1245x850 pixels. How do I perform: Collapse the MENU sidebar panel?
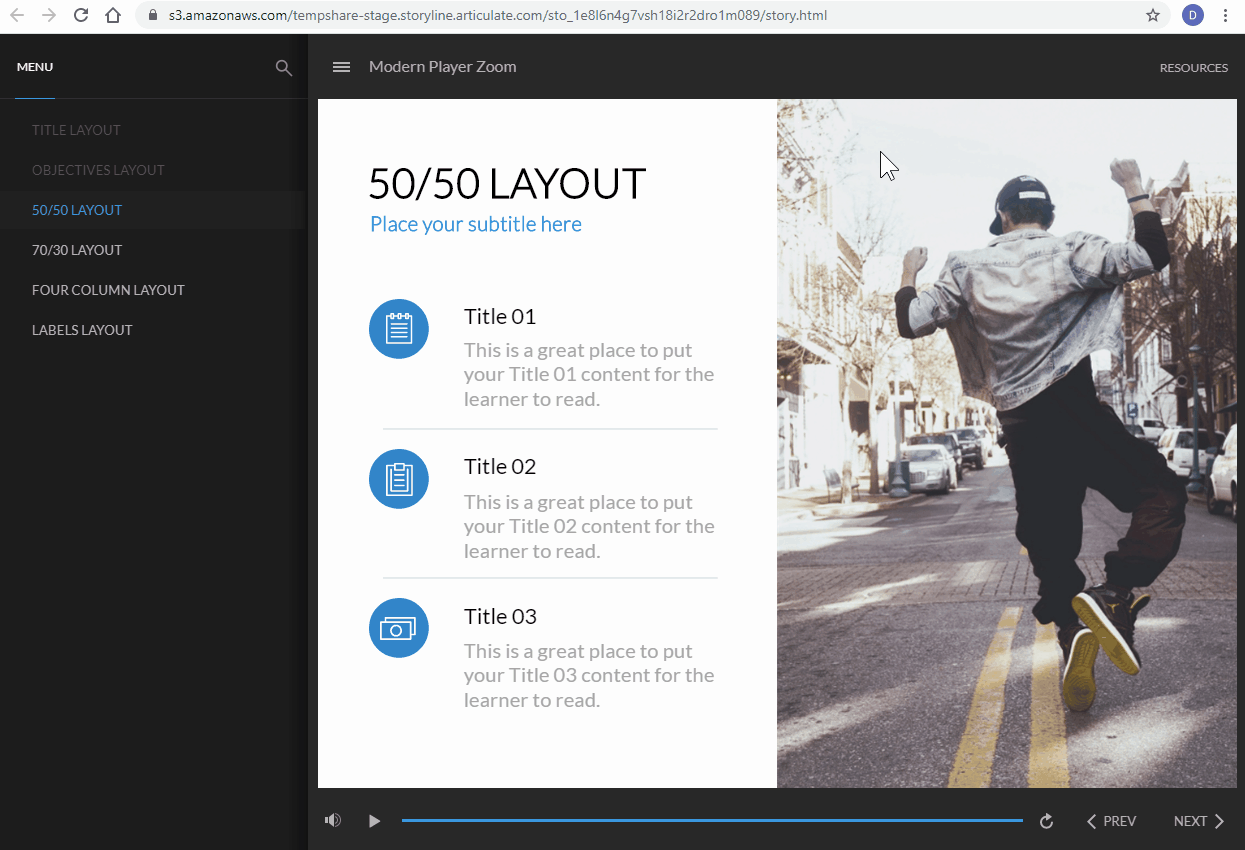(35, 67)
